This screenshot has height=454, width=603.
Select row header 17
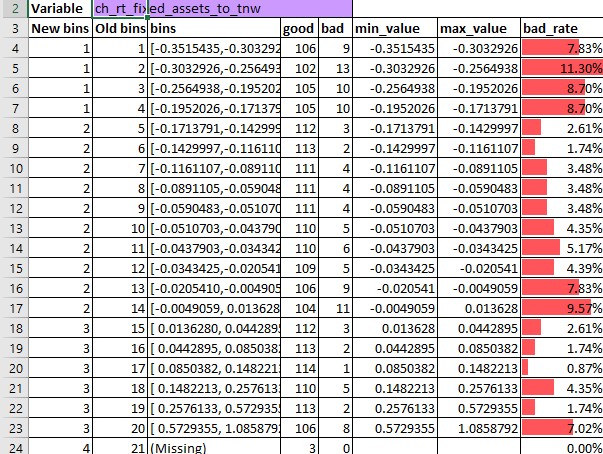tap(15, 308)
